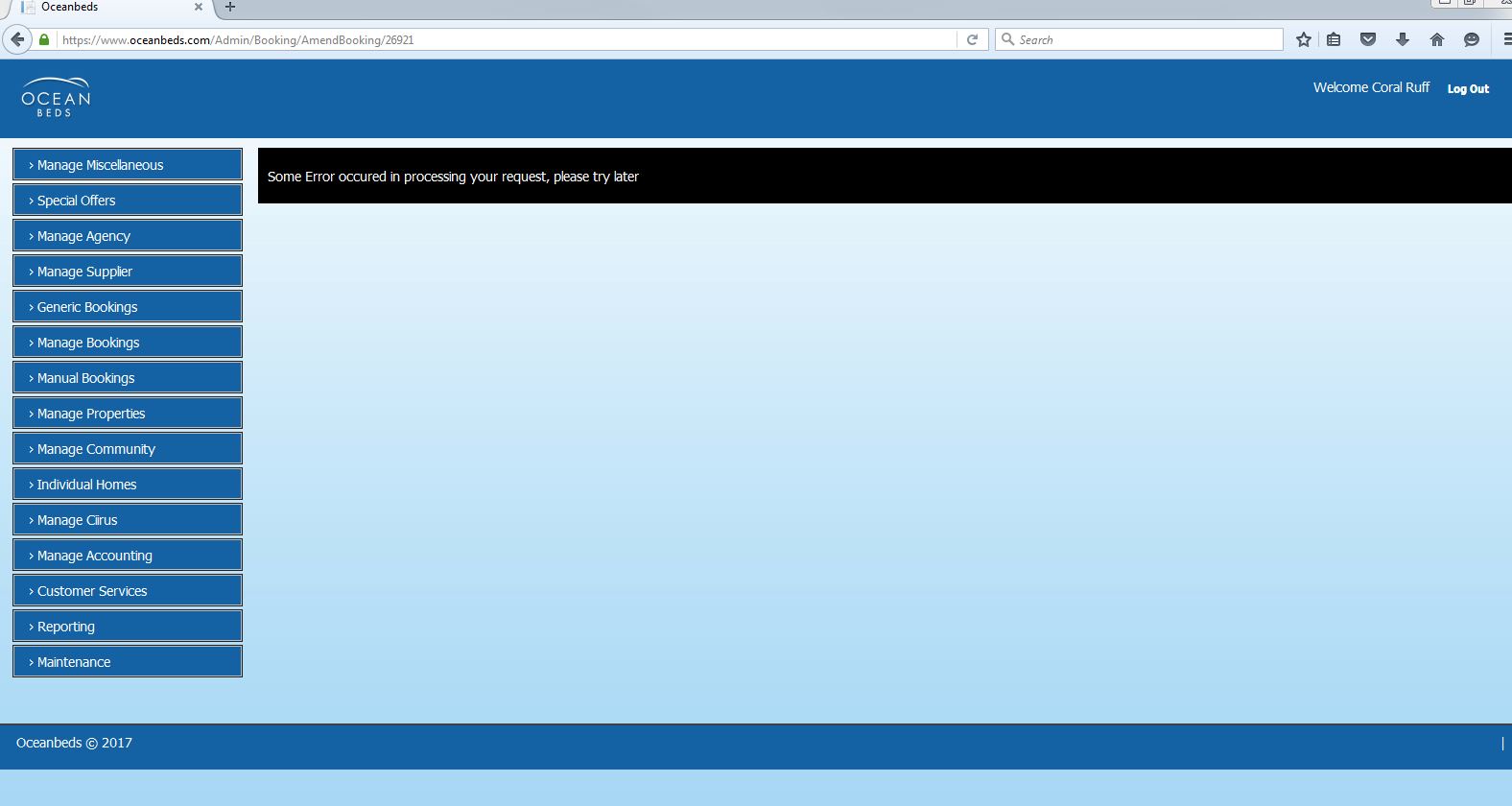Bookmark this page with the star icon
Screen dimensions: 1512x806
pos(1303,39)
